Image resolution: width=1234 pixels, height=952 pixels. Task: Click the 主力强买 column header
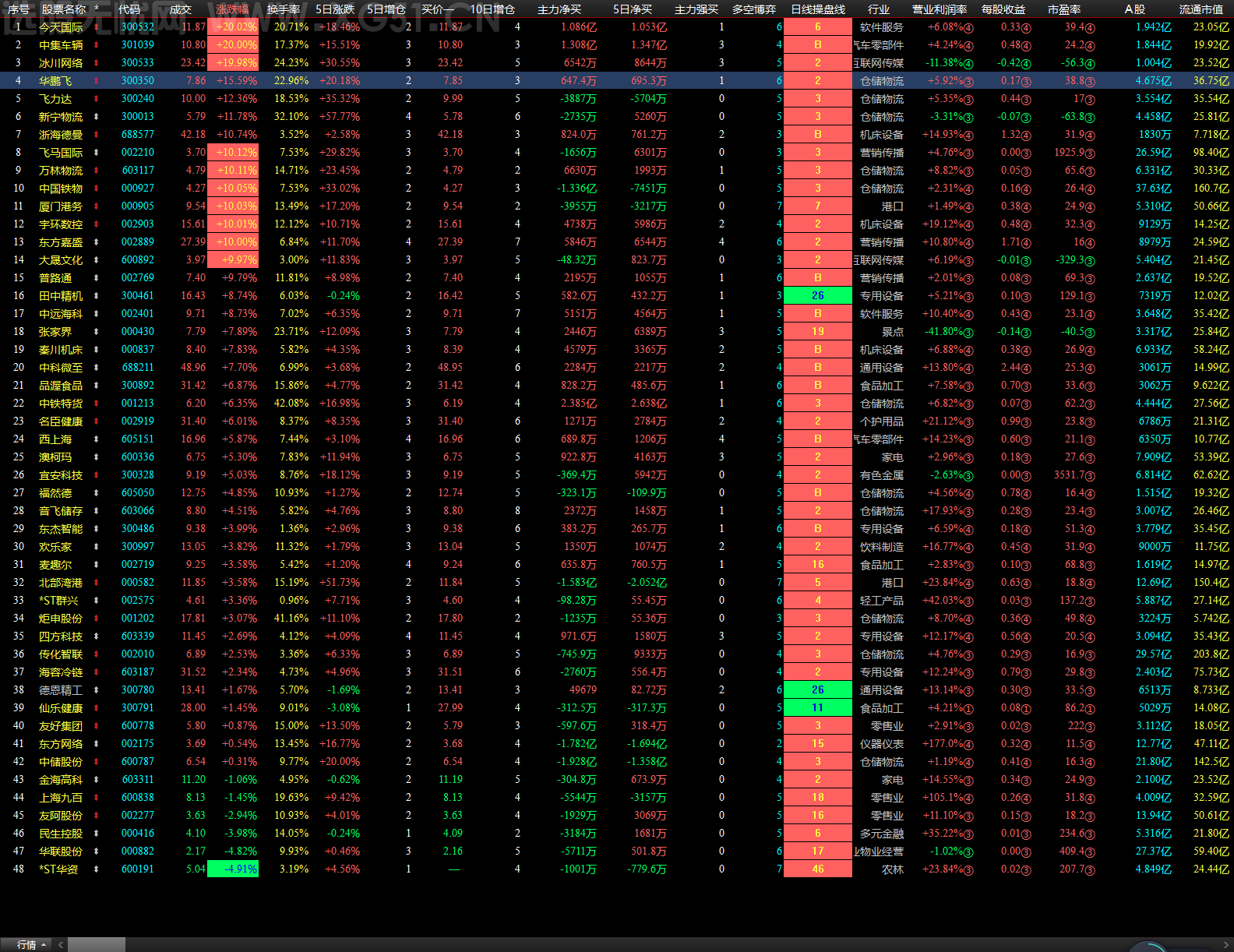[x=696, y=9]
